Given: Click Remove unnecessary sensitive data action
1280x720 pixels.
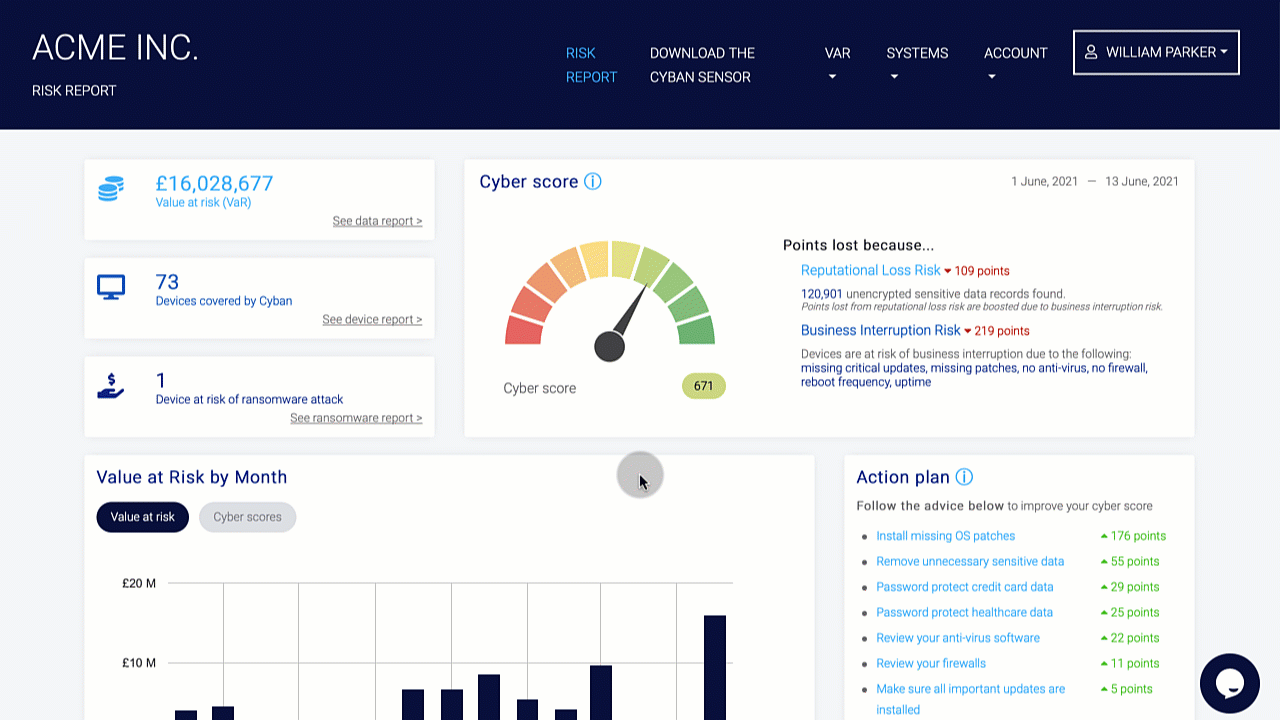Looking at the screenshot, I should (x=970, y=561).
